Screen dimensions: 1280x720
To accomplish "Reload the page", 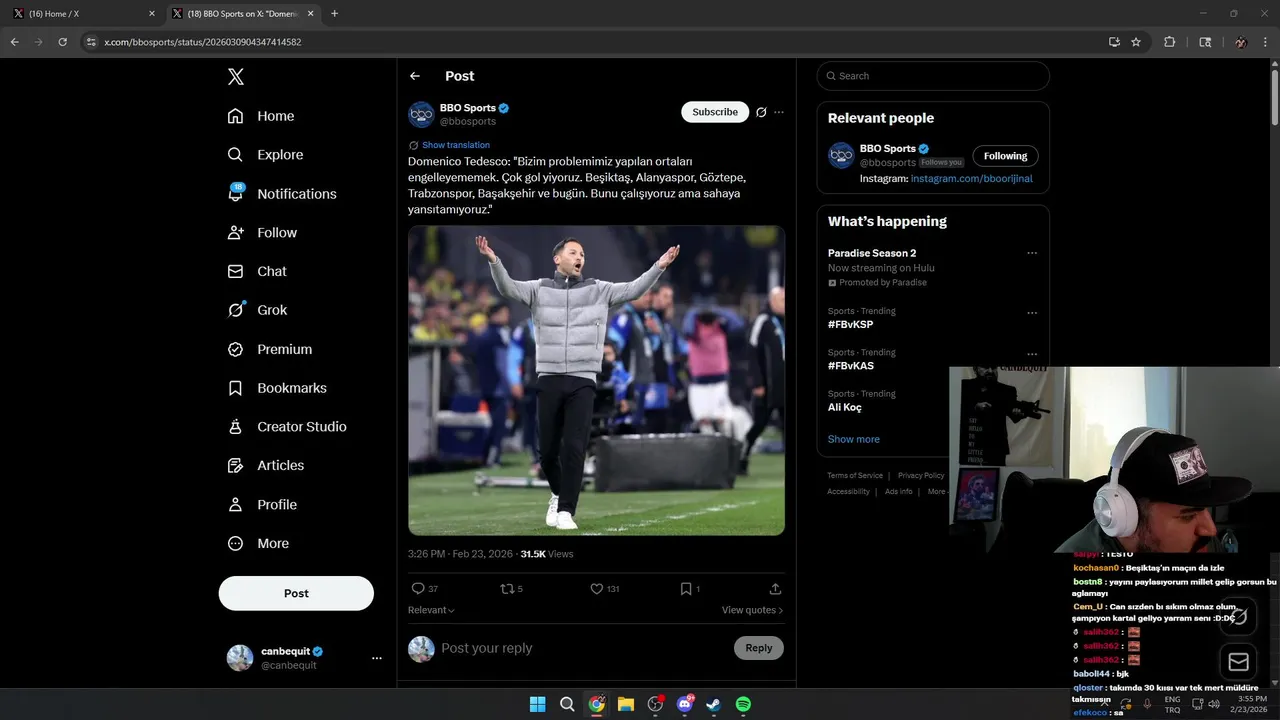I will click(x=62, y=42).
